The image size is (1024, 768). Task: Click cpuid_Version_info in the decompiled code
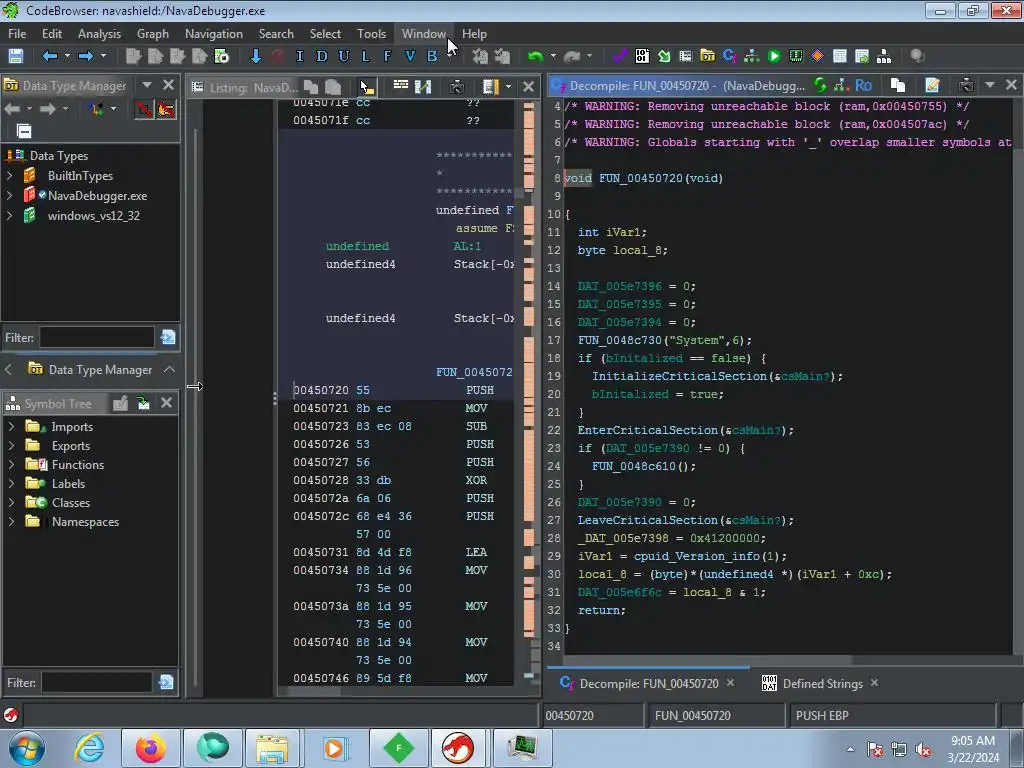pos(697,556)
